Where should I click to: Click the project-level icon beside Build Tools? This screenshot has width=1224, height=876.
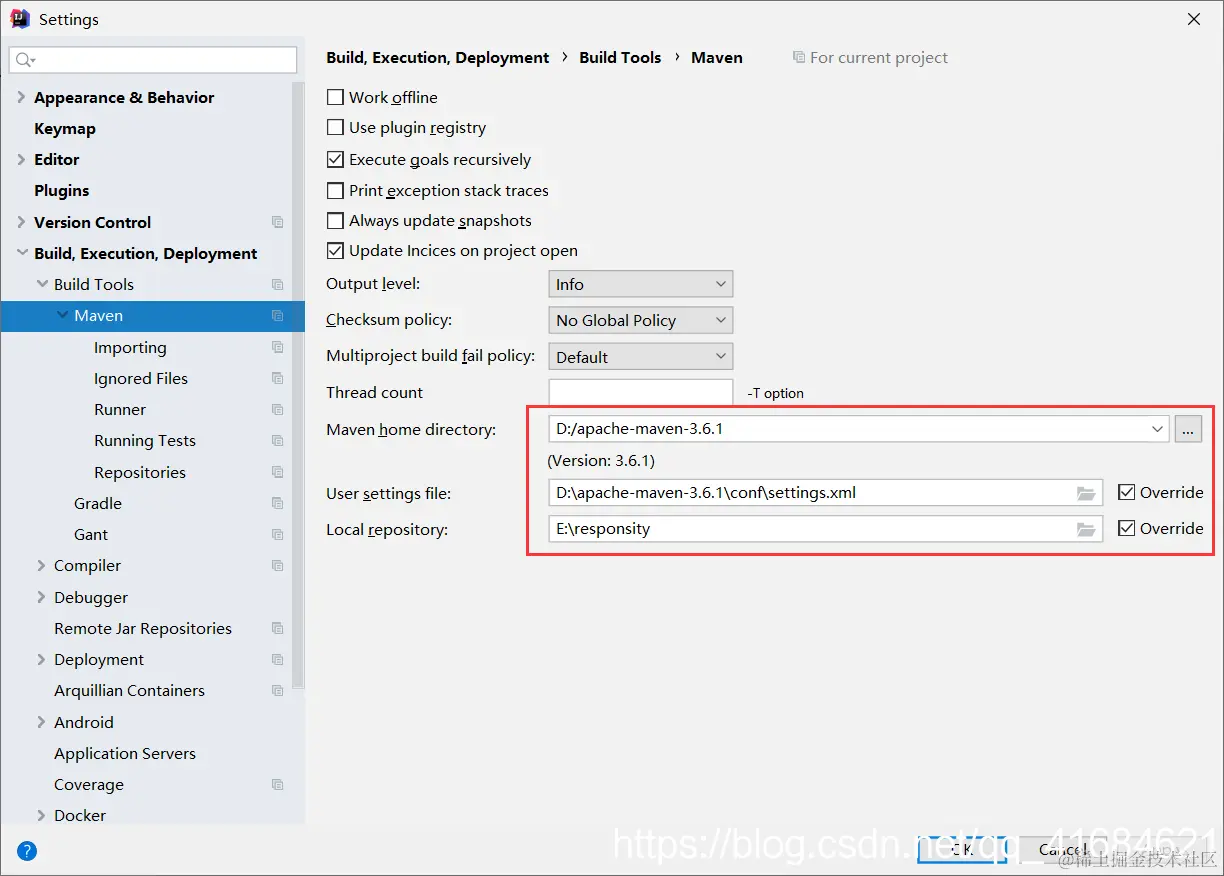pos(278,285)
